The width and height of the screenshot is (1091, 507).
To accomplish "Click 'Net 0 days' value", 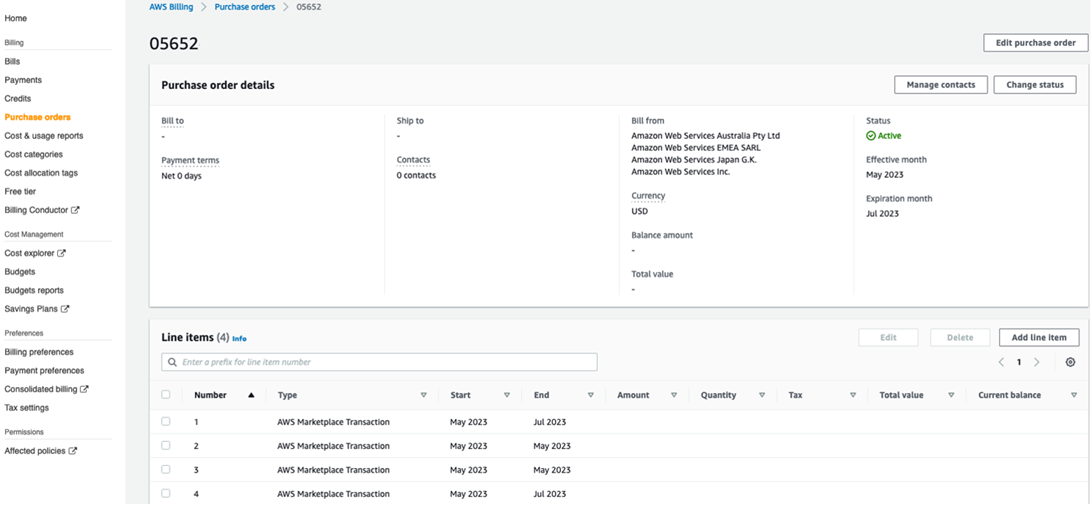I will coord(182,176).
